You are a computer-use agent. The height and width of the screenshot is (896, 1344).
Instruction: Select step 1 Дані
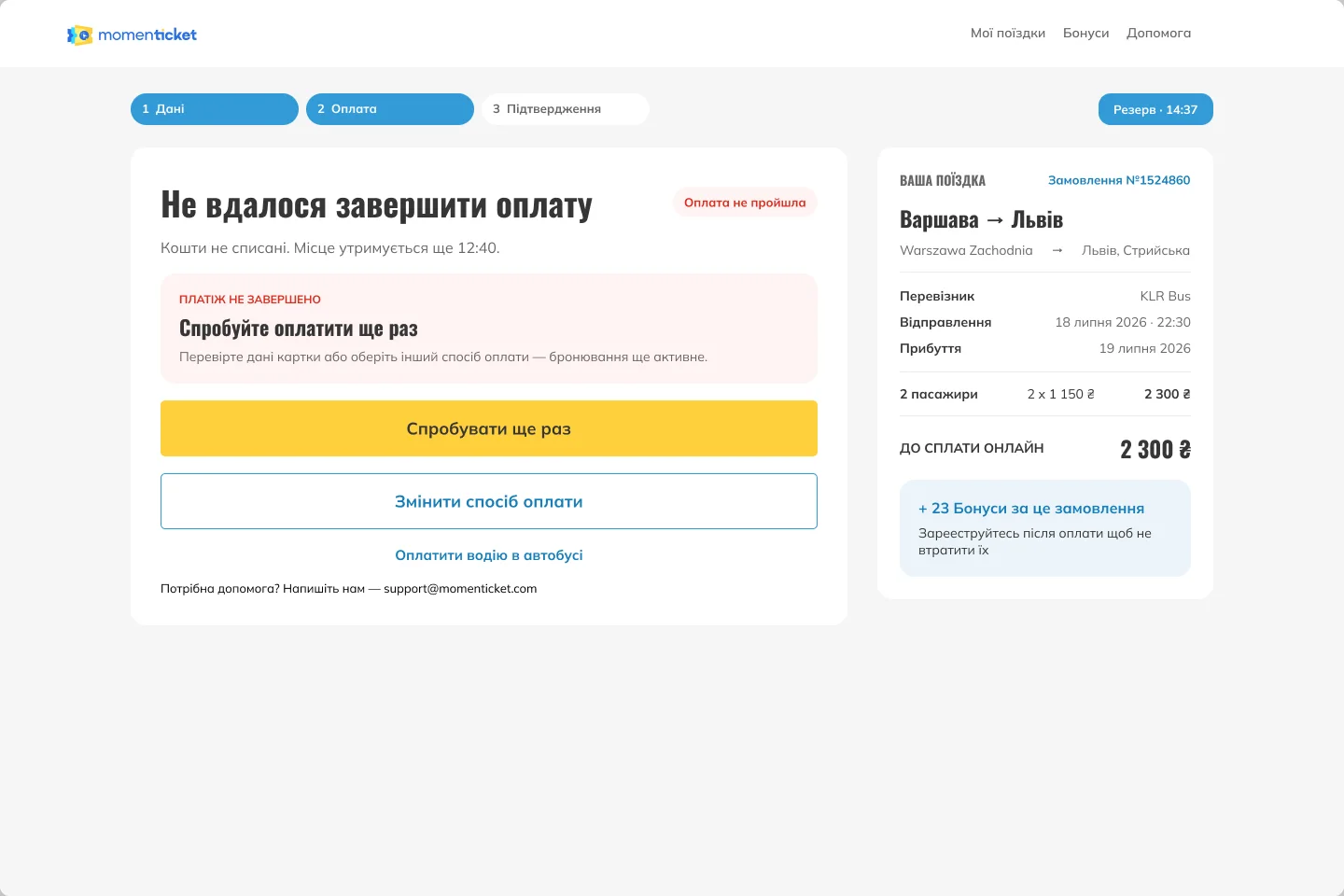click(215, 109)
